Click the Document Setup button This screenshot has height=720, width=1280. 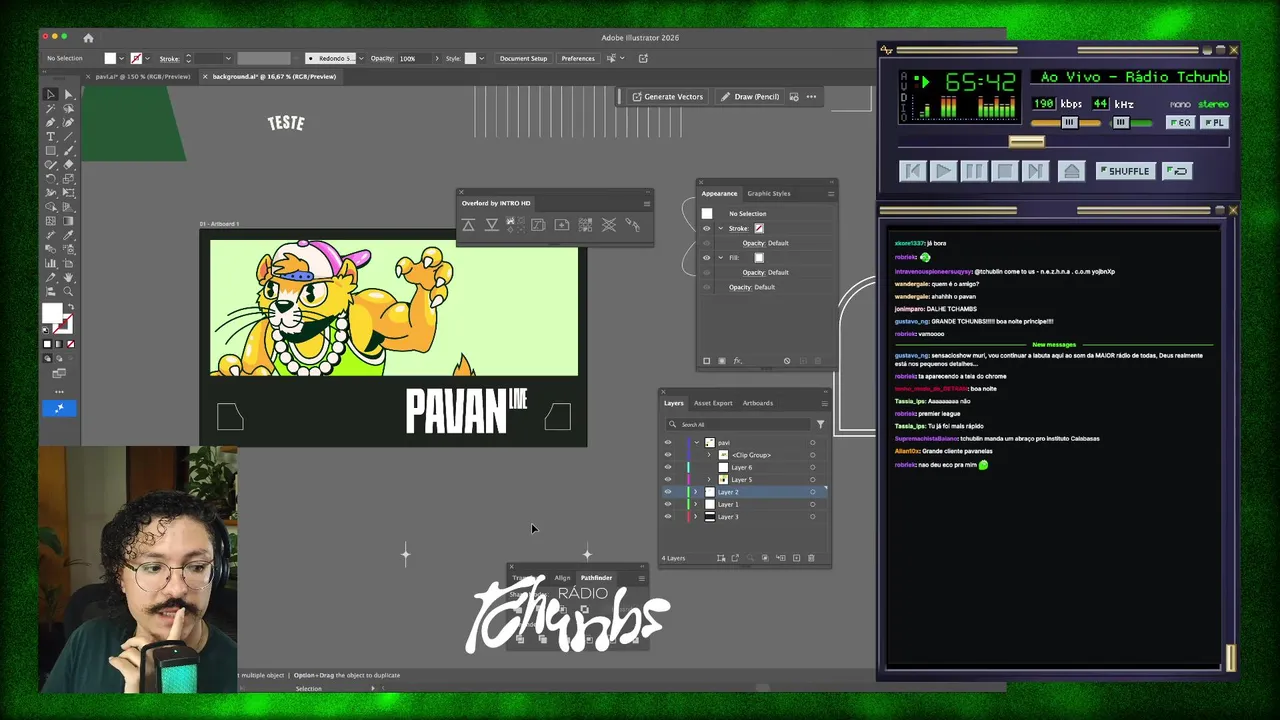(524, 58)
